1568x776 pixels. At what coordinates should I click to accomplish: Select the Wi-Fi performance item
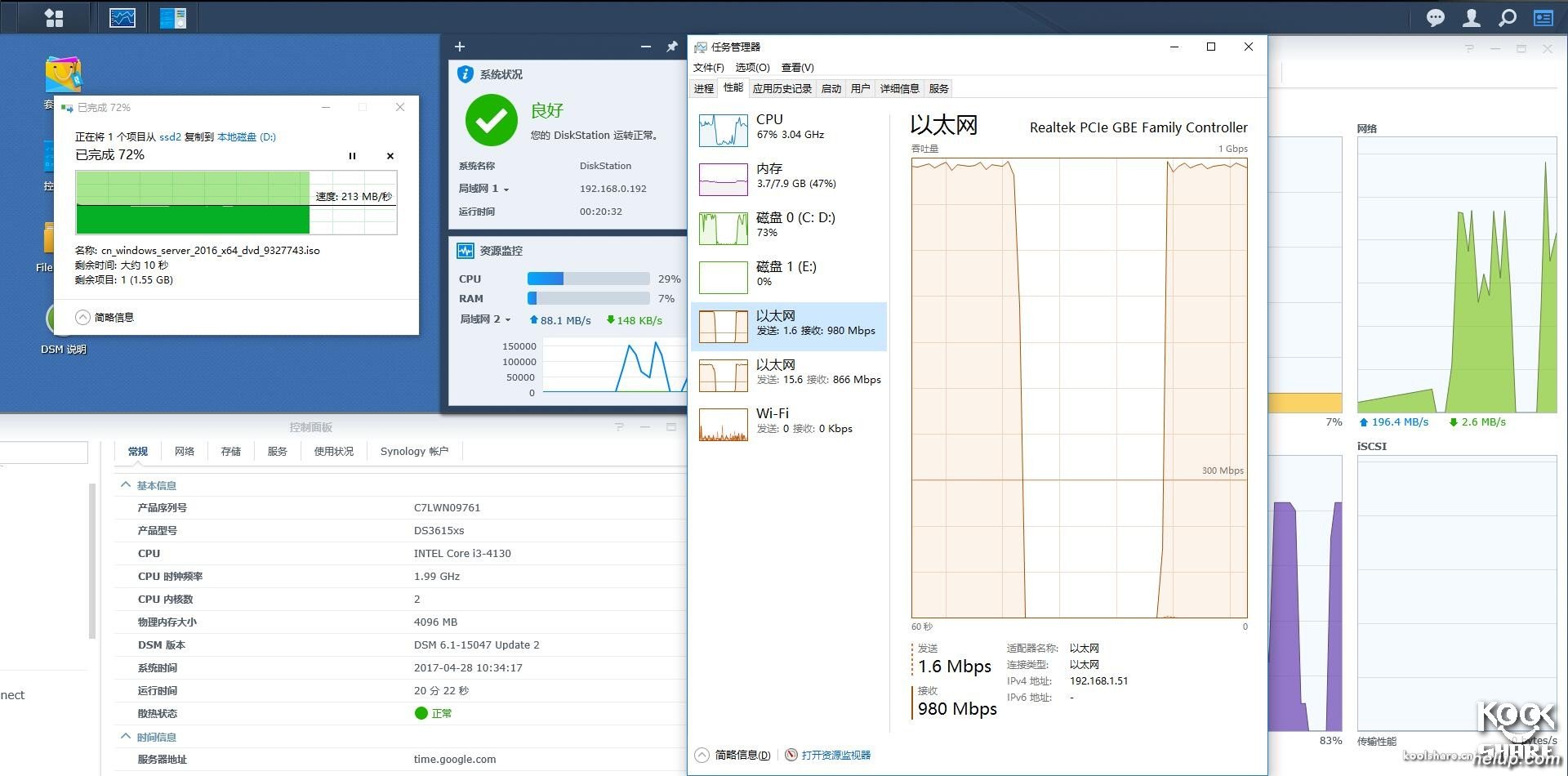click(789, 425)
